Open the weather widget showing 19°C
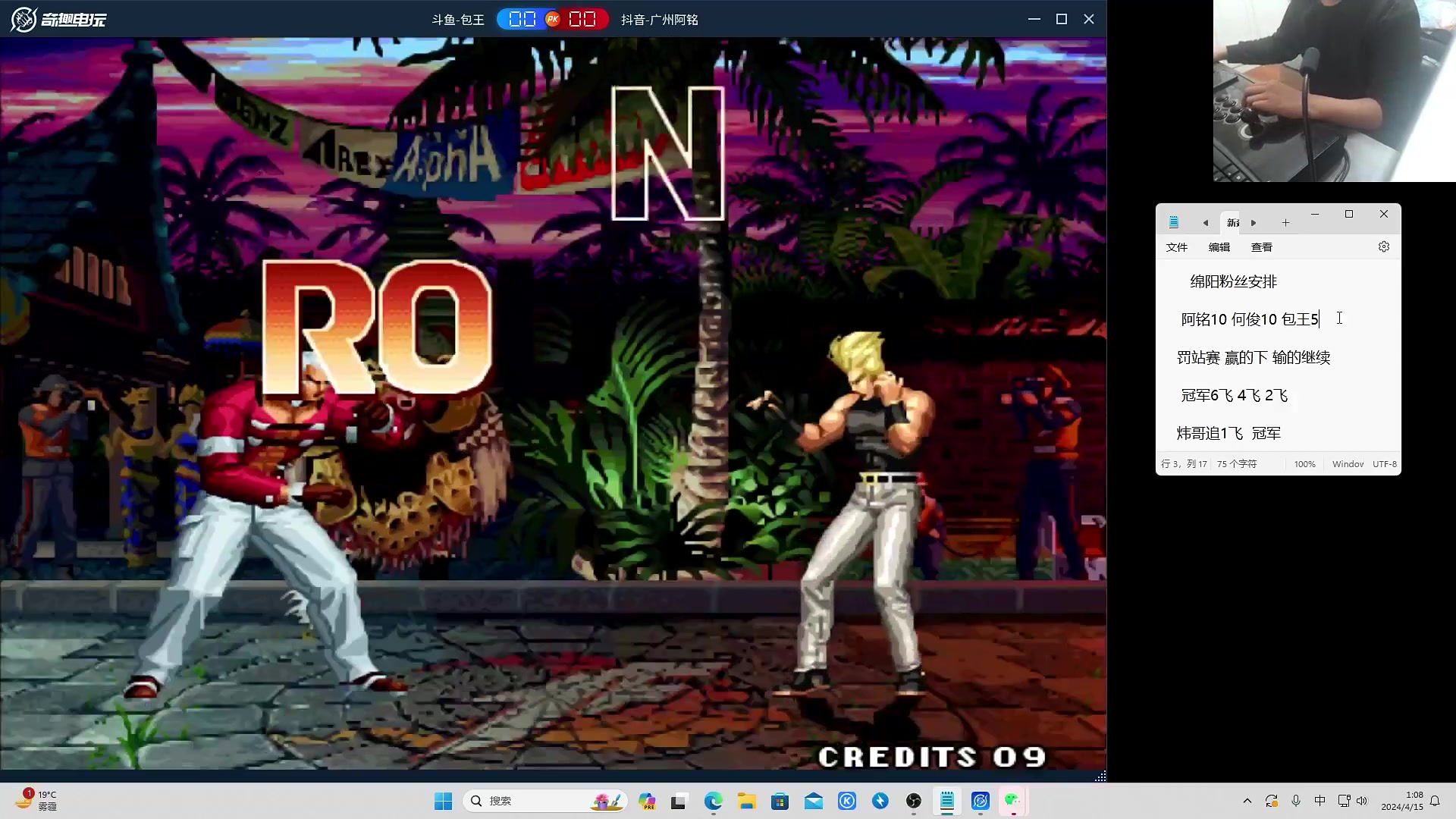 tap(36, 800)
